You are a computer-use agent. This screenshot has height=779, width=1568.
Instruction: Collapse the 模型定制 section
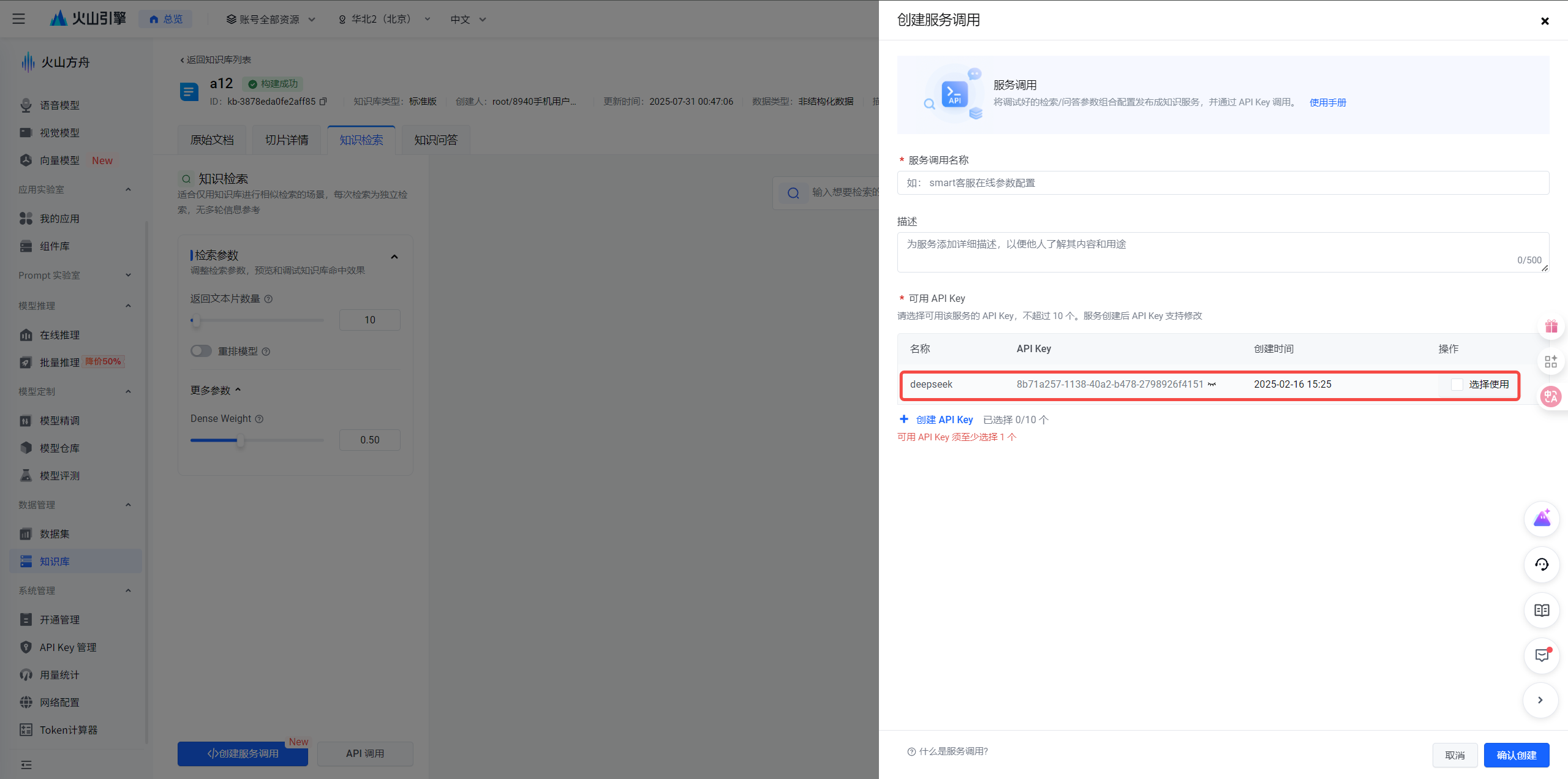tap(128, 391)
